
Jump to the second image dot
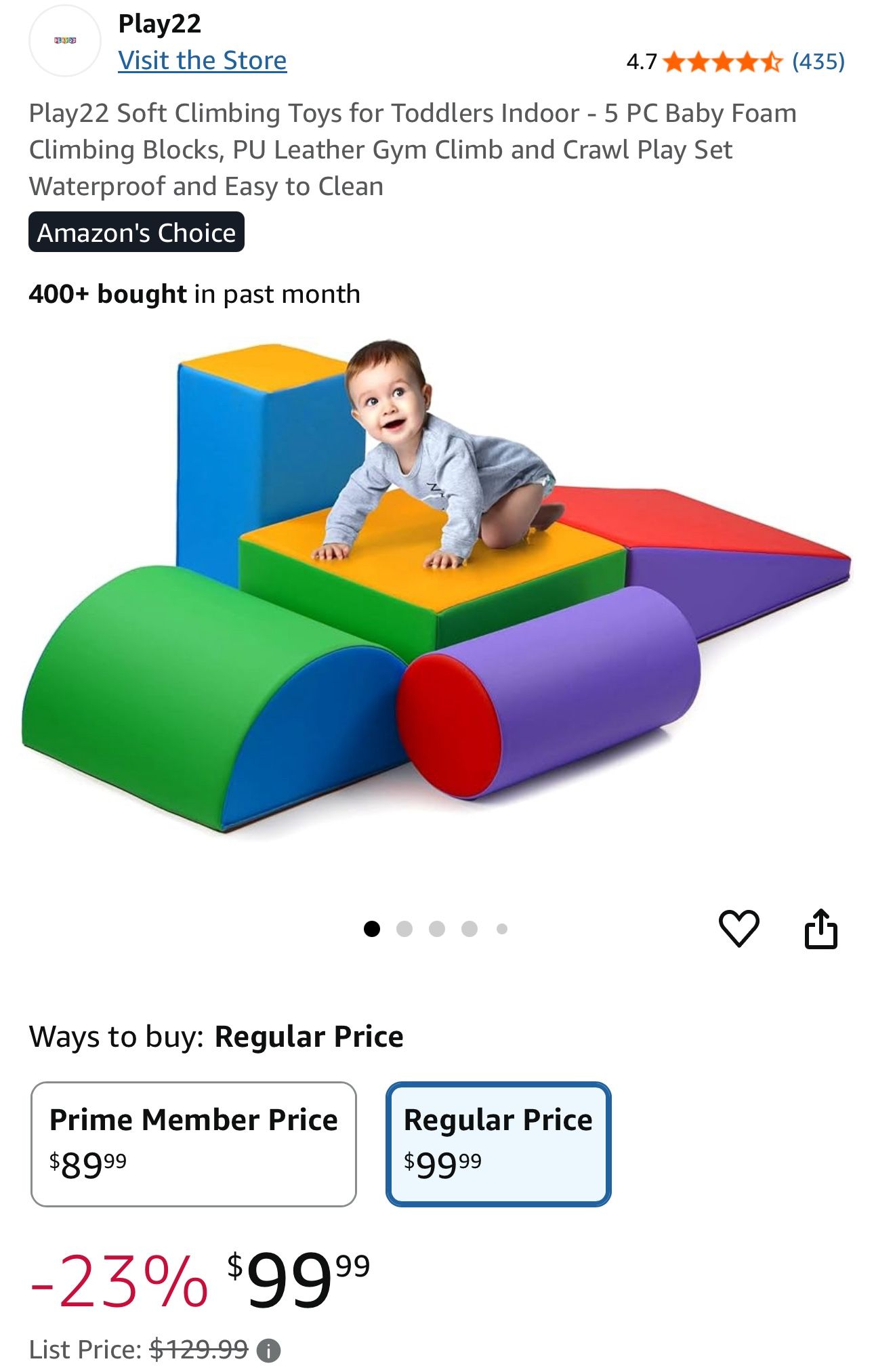pos(404,928)
